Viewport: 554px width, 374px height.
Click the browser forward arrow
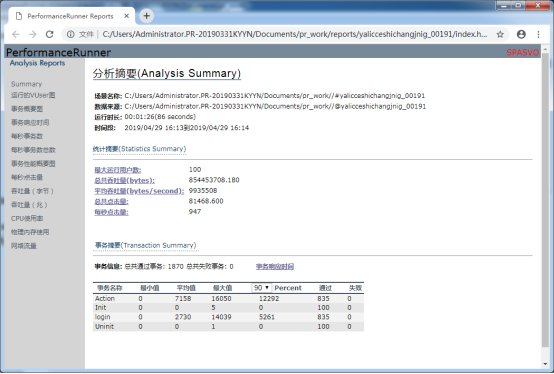pos(33,34)
